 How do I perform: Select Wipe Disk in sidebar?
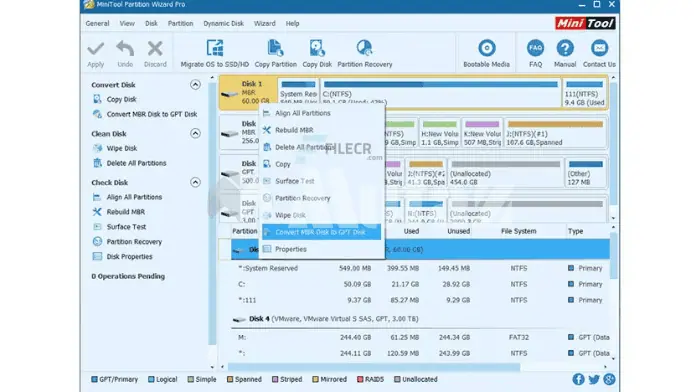[115, 148]
